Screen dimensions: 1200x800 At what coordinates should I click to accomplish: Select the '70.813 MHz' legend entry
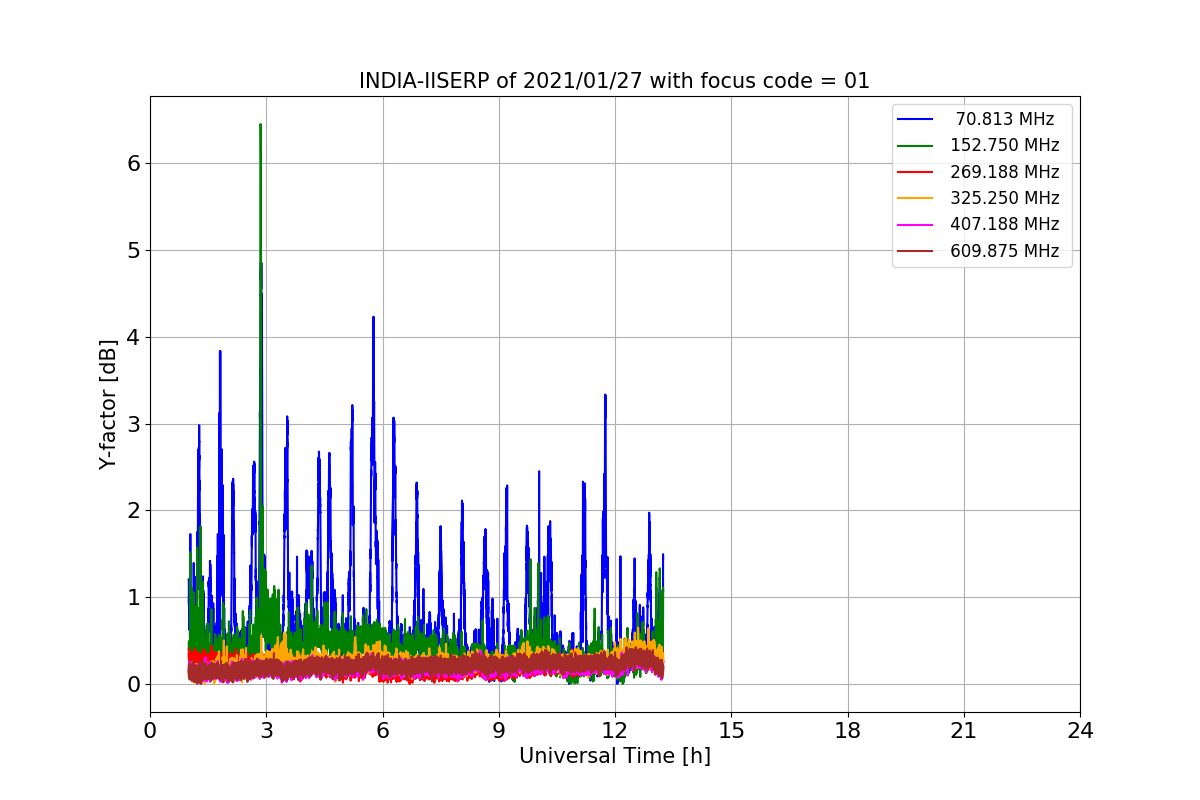pos(1004,119)
